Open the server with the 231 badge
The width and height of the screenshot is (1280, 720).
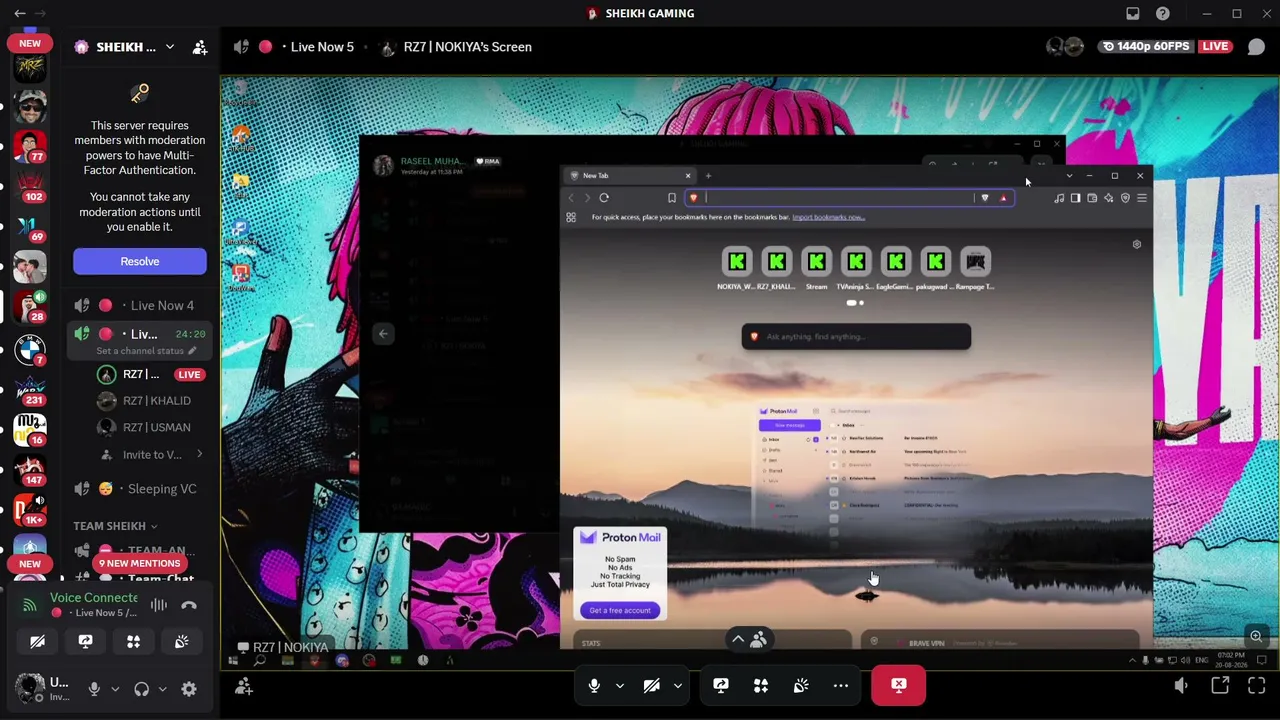(30, 389)
